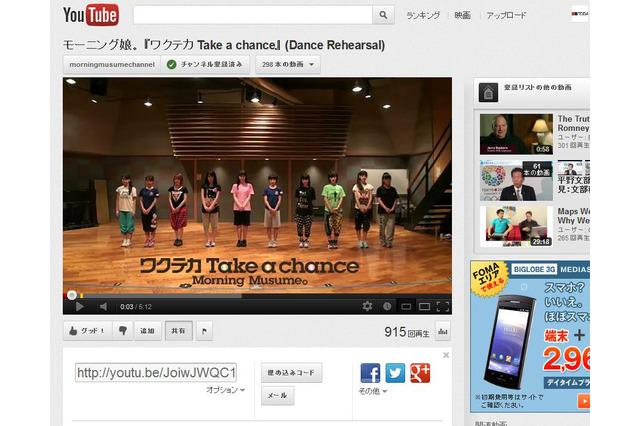
Task: Enter fullscreen with the fullscreen icon
Action: [x=443, y=306]
